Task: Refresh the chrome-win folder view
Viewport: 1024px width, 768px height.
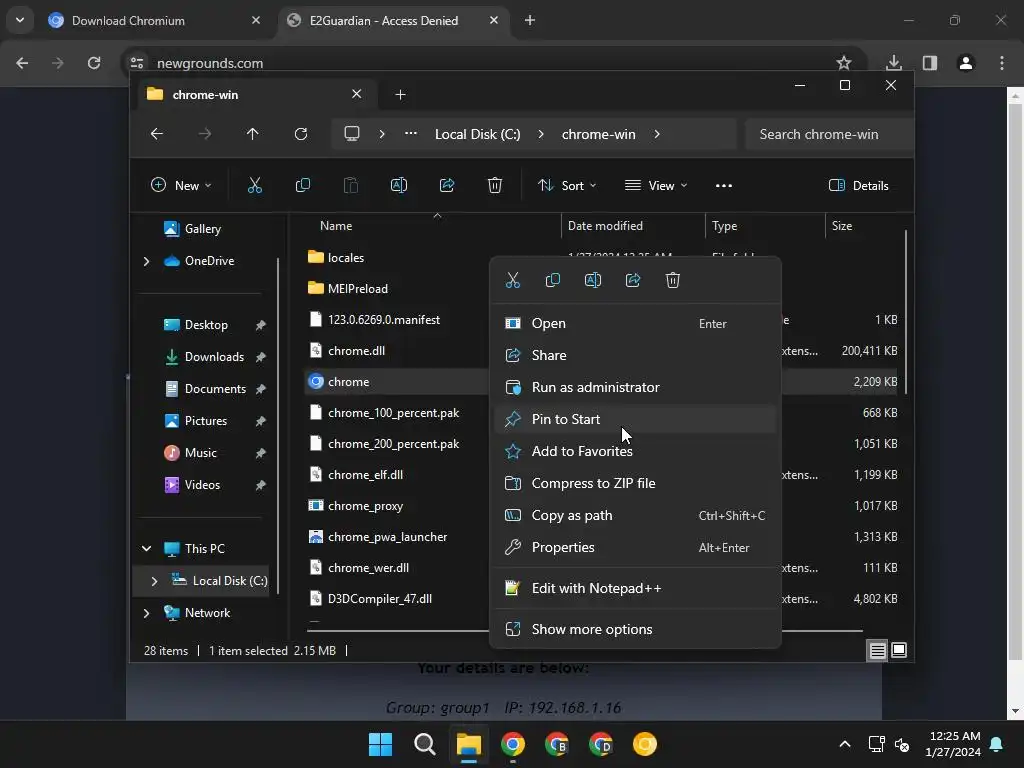Action: [301, 134]
